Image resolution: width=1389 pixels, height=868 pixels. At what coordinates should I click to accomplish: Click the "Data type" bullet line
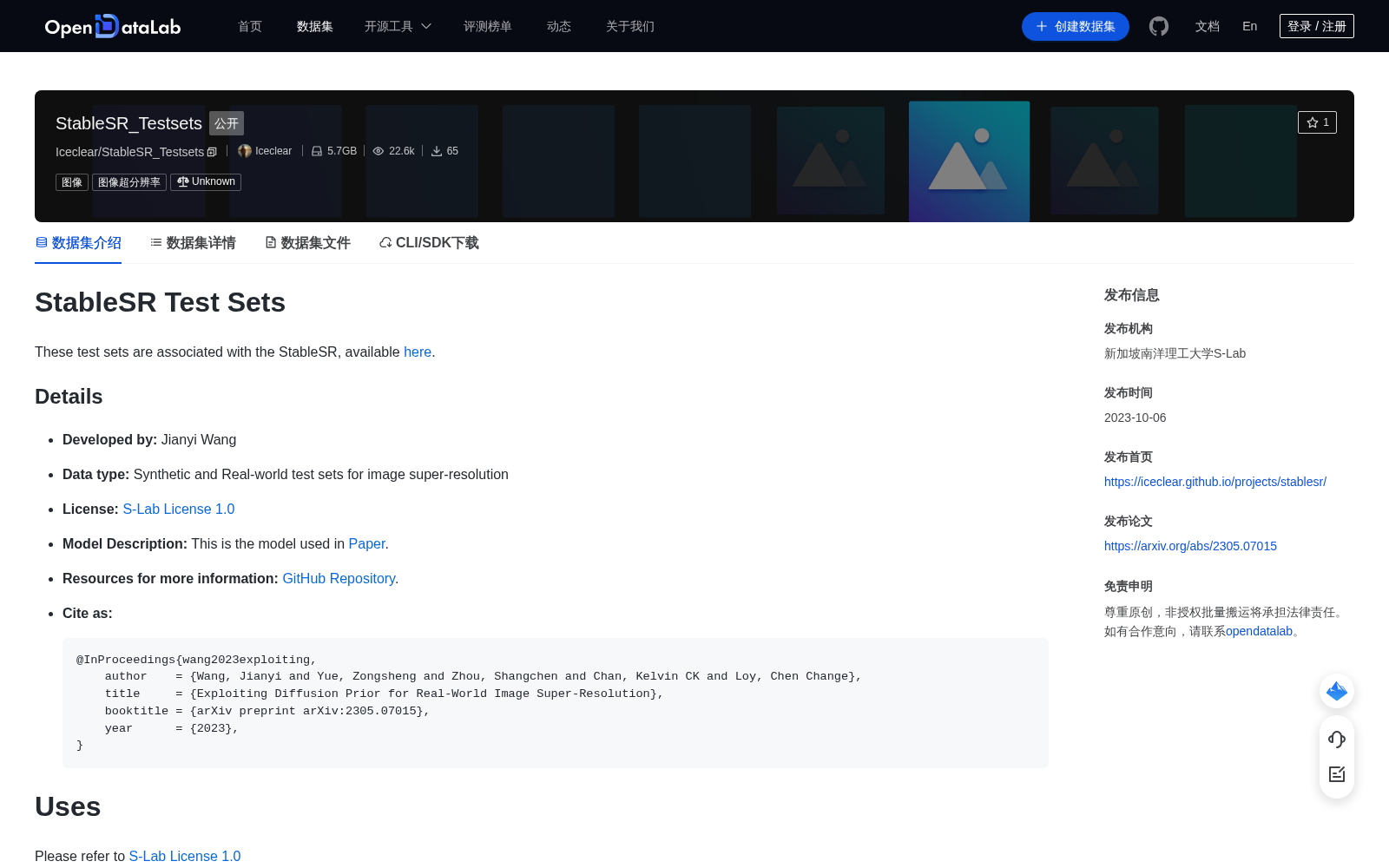(x=286, y=475)
